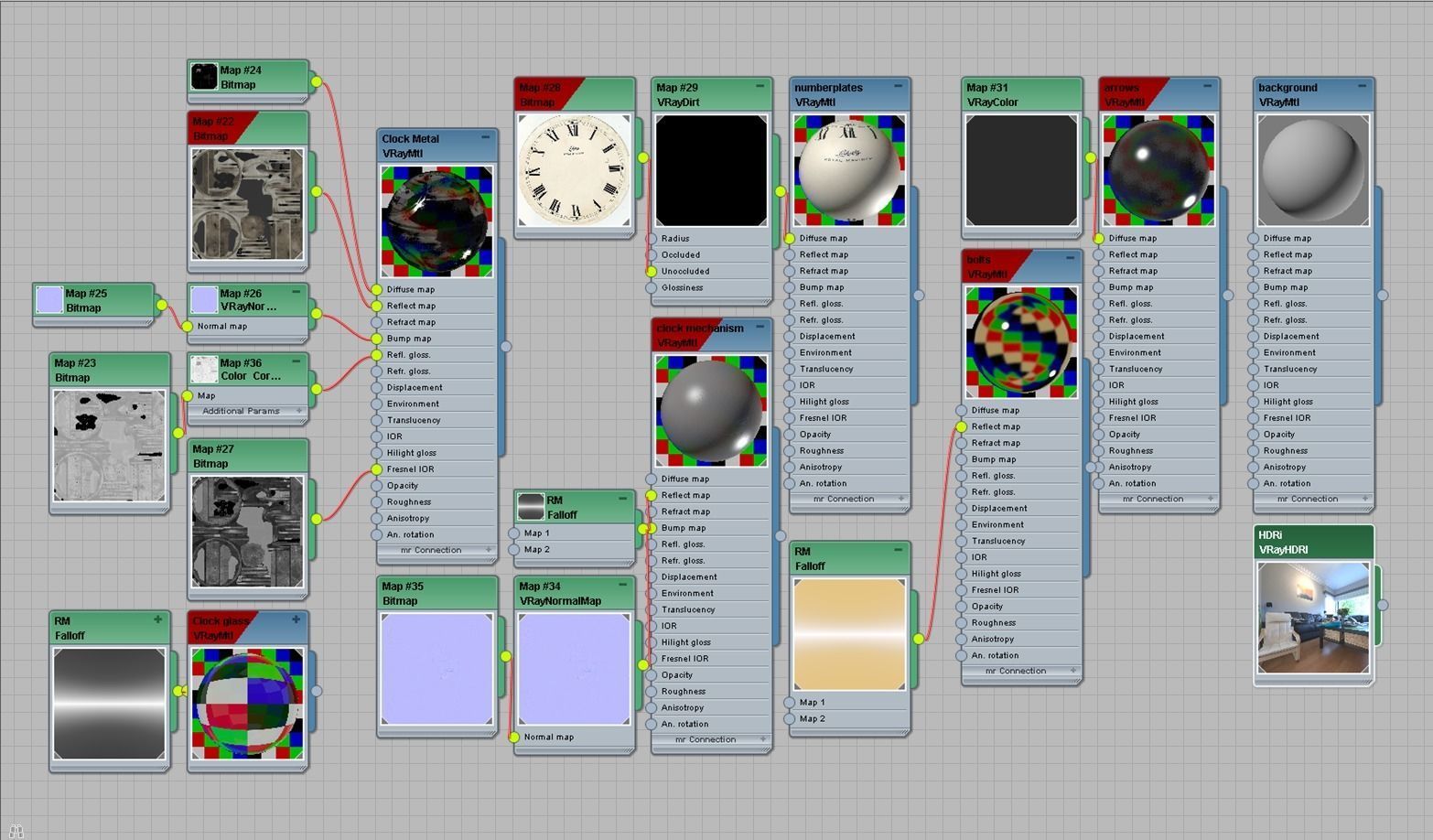Select the Clock Metal material sphere preview
This screenshot has width=1433, height=840.
pos(436,221)
